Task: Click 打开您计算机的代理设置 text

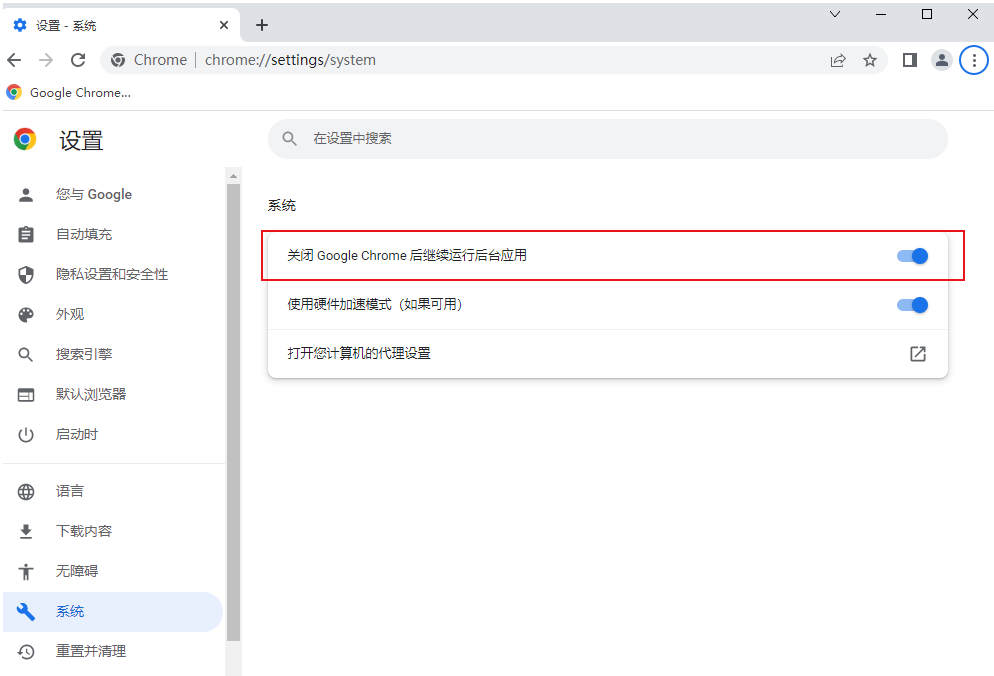Action: (x=359, y=353)
